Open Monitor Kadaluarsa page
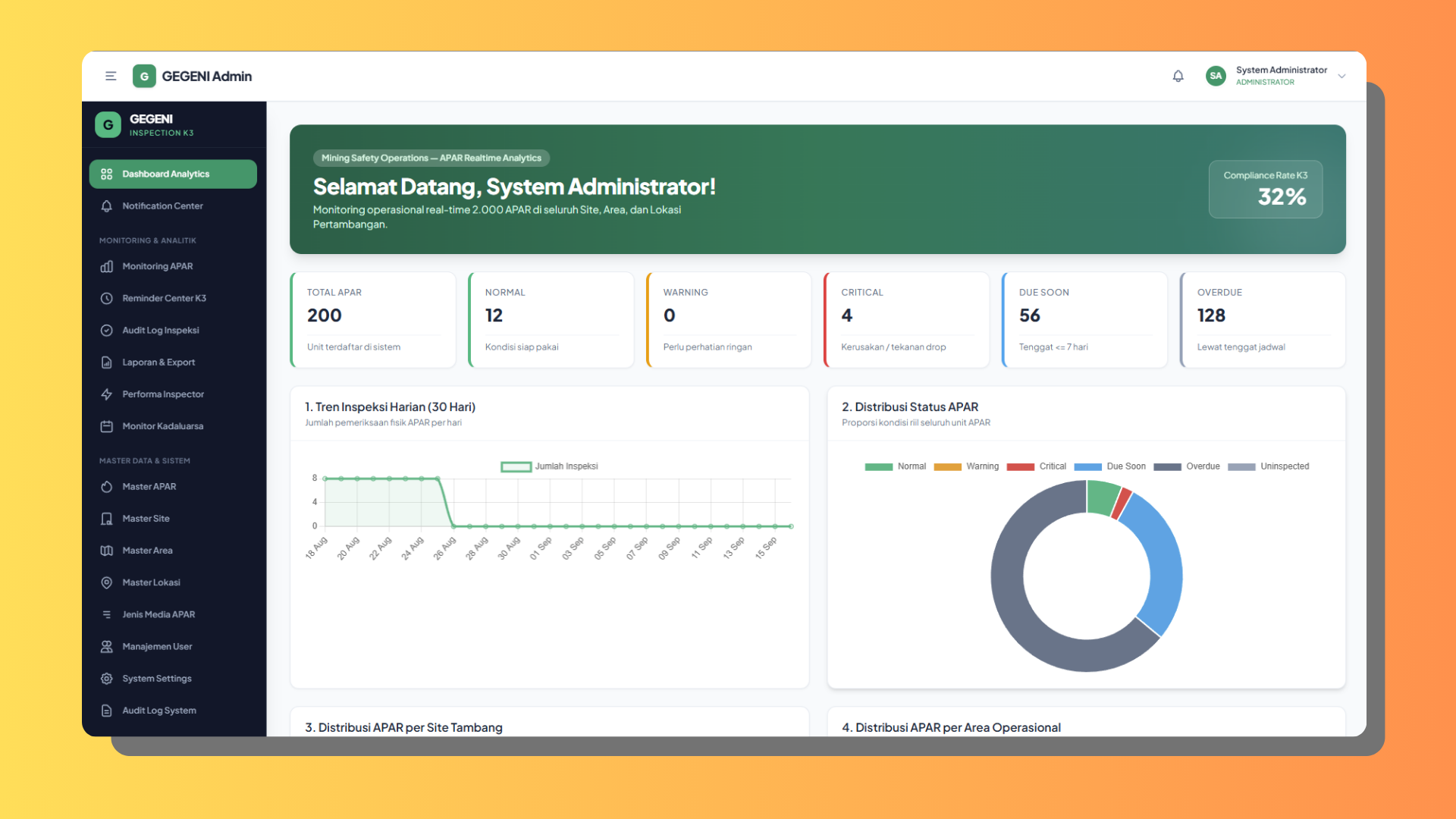The width and height of the screenshot is (1456, 819). pos(173,426)
